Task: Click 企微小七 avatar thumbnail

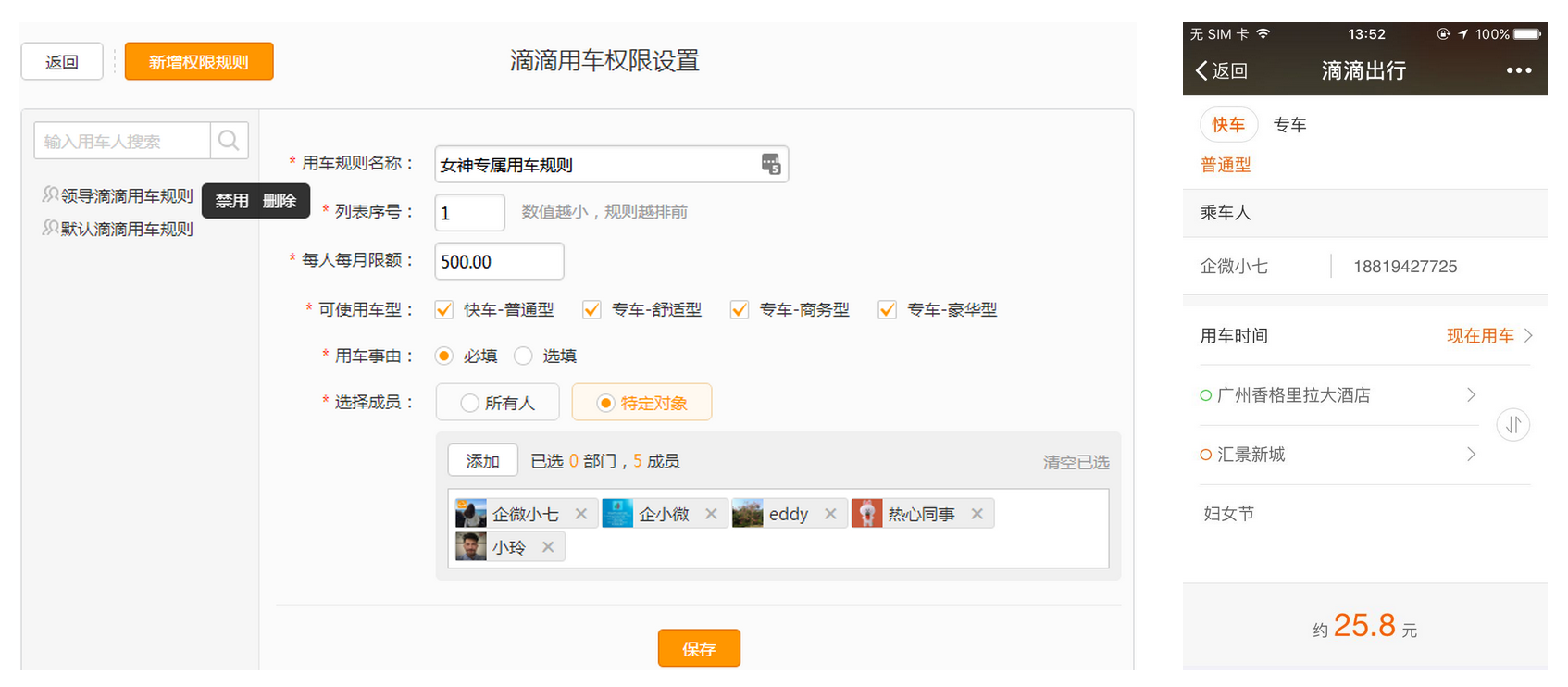Action: [x=471, y=514]
